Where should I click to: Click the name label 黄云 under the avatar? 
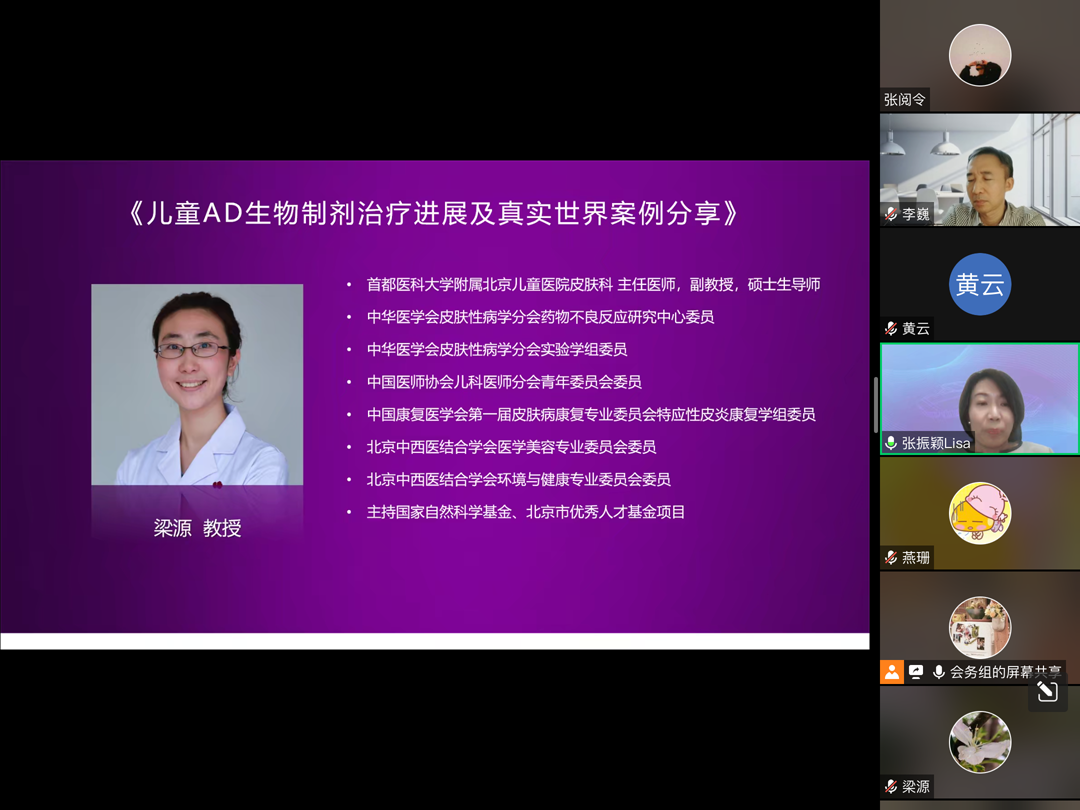click(x=915, y=329)
